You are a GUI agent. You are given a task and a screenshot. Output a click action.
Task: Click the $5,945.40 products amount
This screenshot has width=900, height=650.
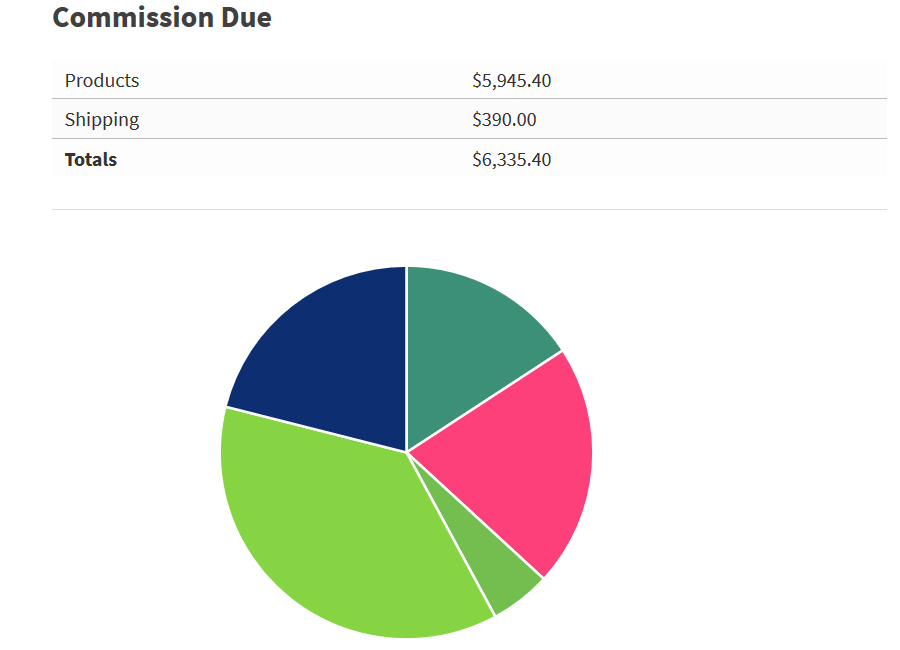pyautogui.click(x=511, y=80)
